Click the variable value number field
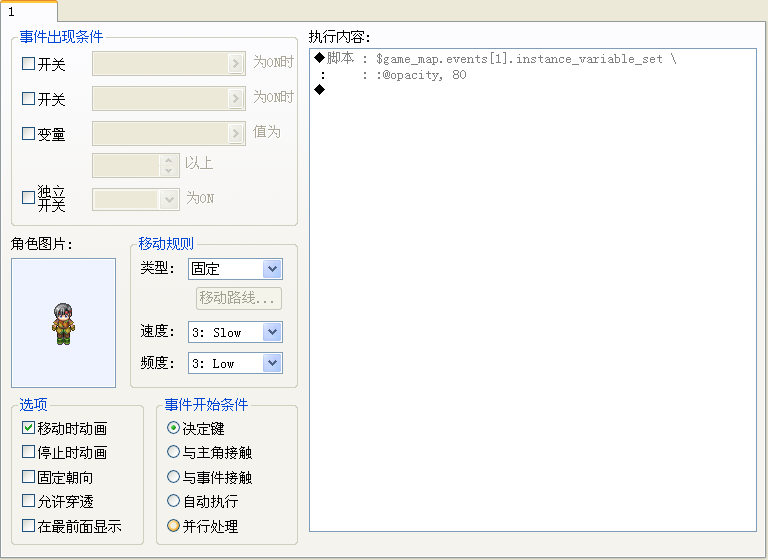 point(126,166)
